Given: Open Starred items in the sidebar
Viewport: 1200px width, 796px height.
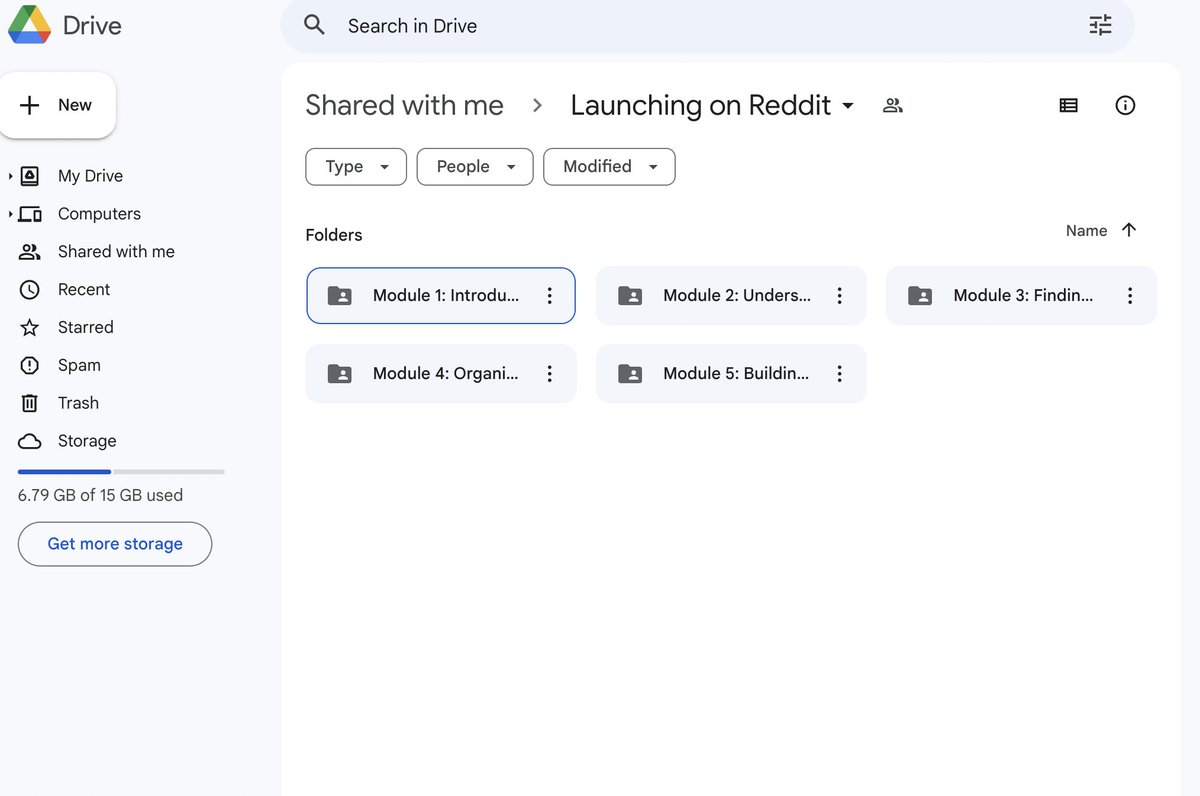Looking at the screenshot, I should 85,328.
